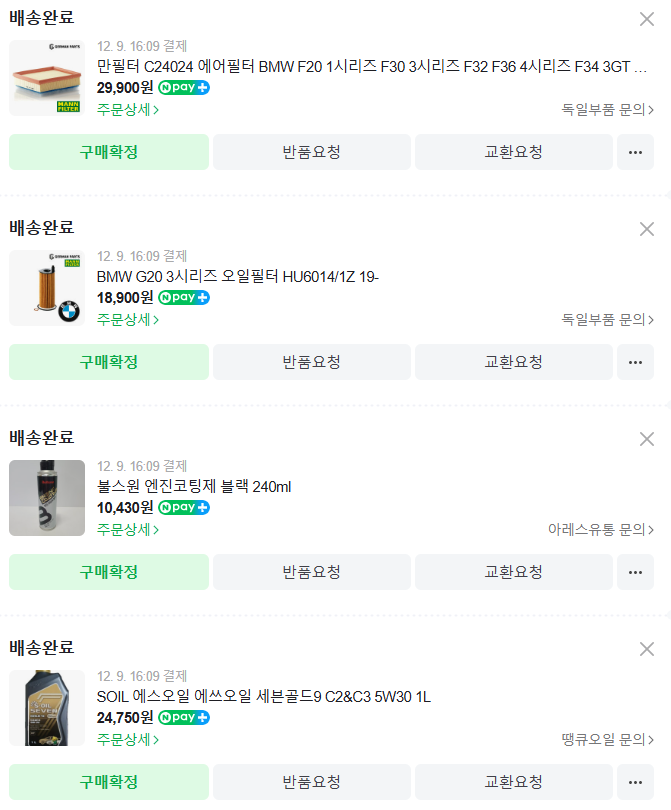Open 독일부품 문의 for the air filter
The width and height of the screenshot is (671, 810).
[608, 110]
